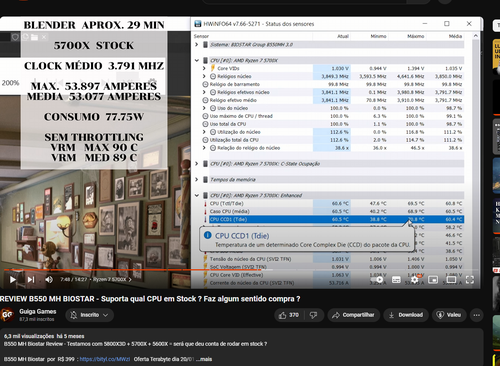Click the Compartilhar share button

coord(354,315)
